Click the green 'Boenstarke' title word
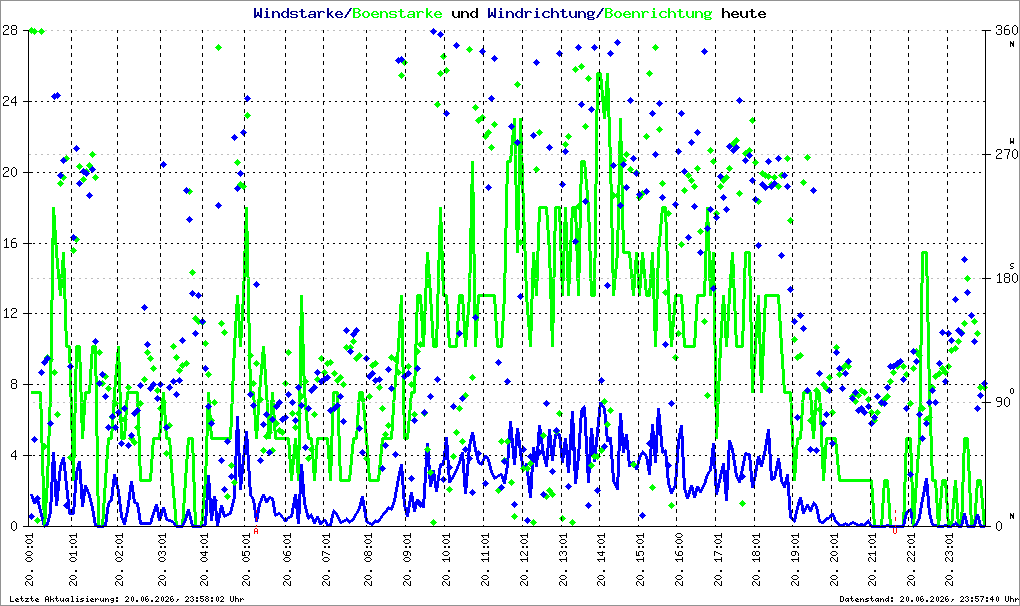Screen dimensions: 1020x606 click(x=397, y=13)
